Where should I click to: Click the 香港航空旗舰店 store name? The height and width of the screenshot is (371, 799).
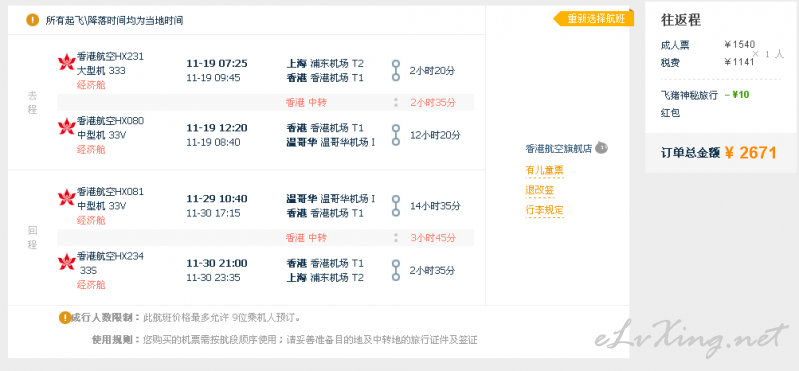coord(558,149)
